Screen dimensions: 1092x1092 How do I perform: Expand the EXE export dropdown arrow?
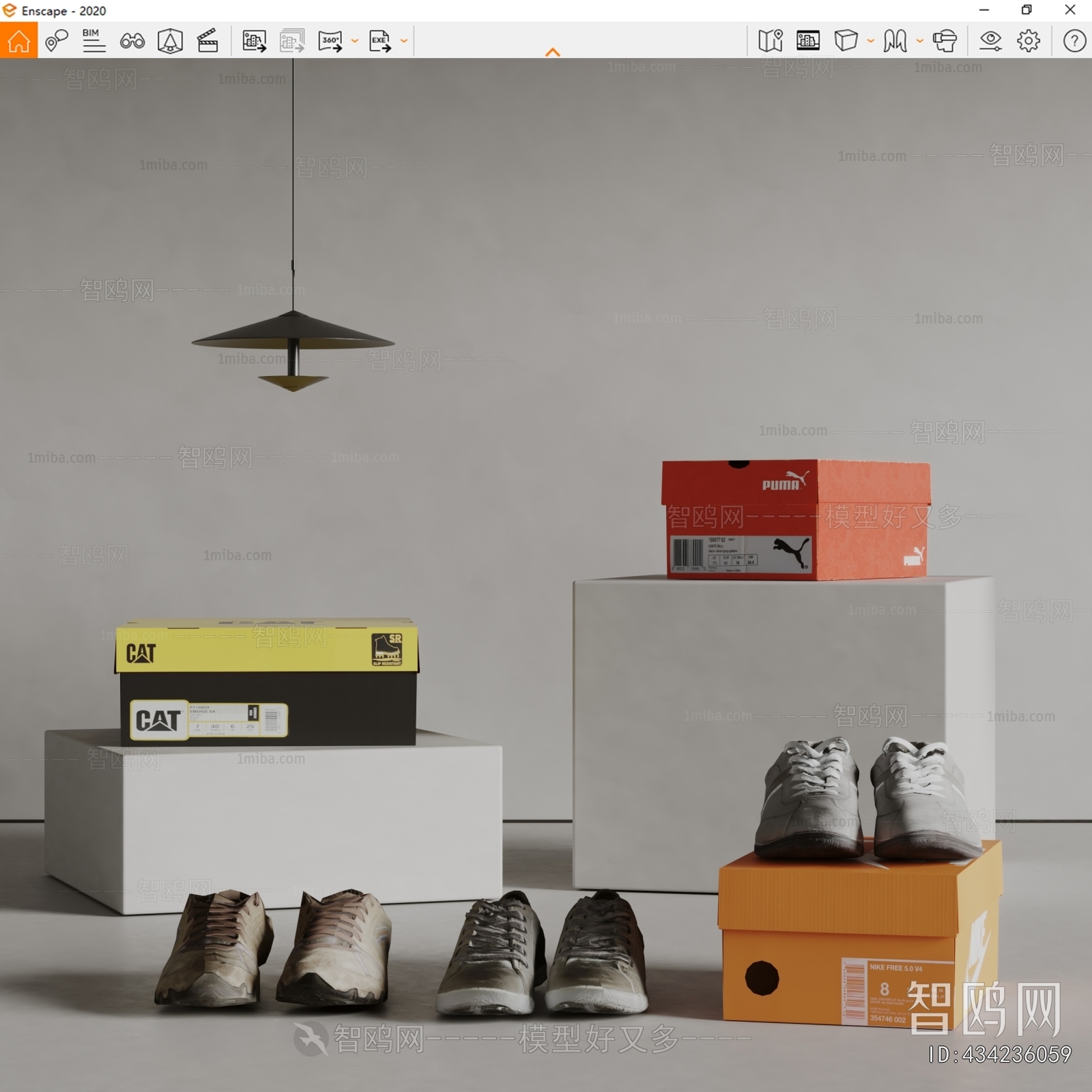point(404,41)
